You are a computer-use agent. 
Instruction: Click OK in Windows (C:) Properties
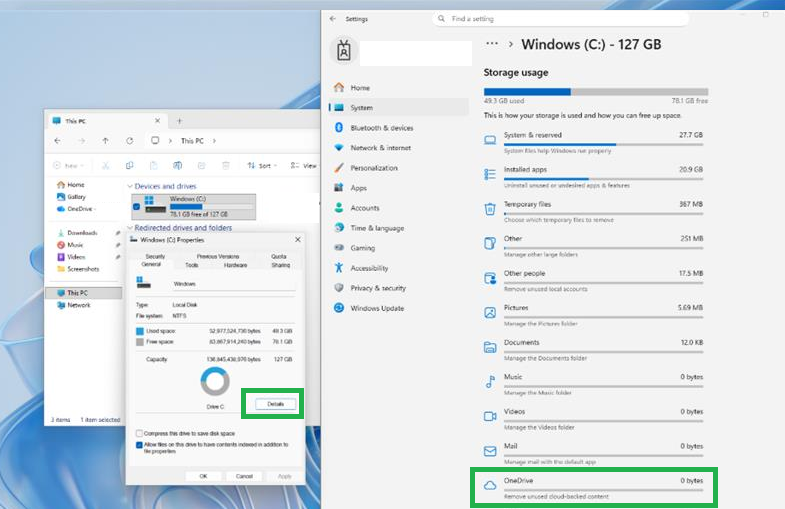tap(203, 476)
